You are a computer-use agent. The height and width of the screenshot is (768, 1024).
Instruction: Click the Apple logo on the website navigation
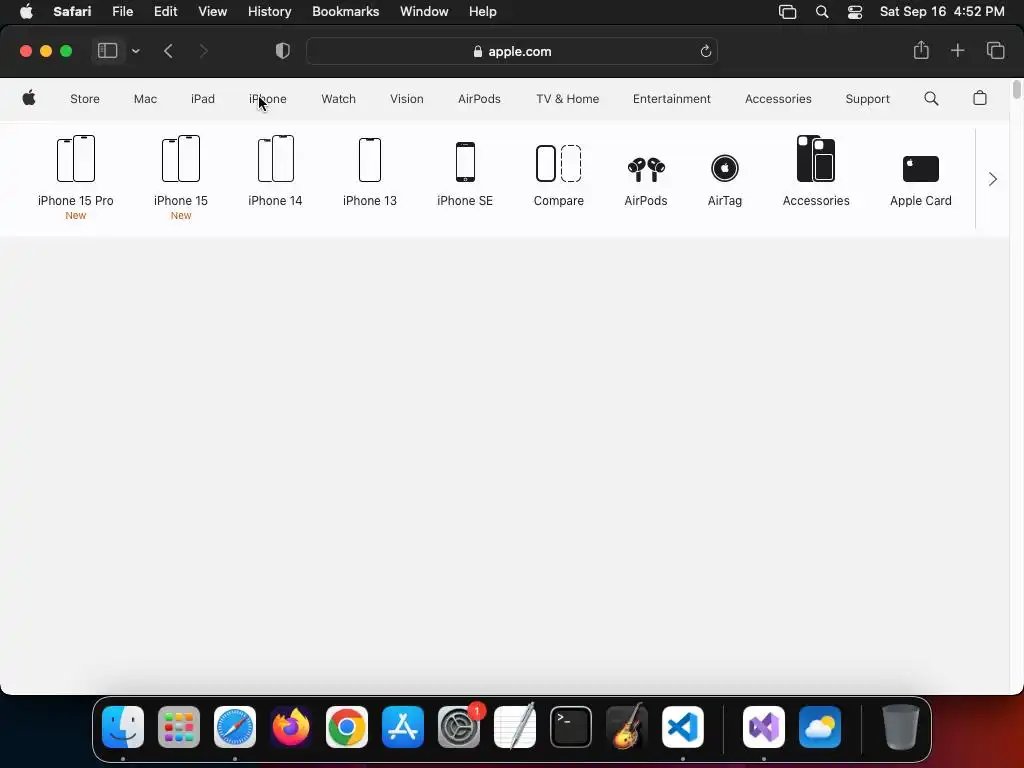[x=29, y=99]
